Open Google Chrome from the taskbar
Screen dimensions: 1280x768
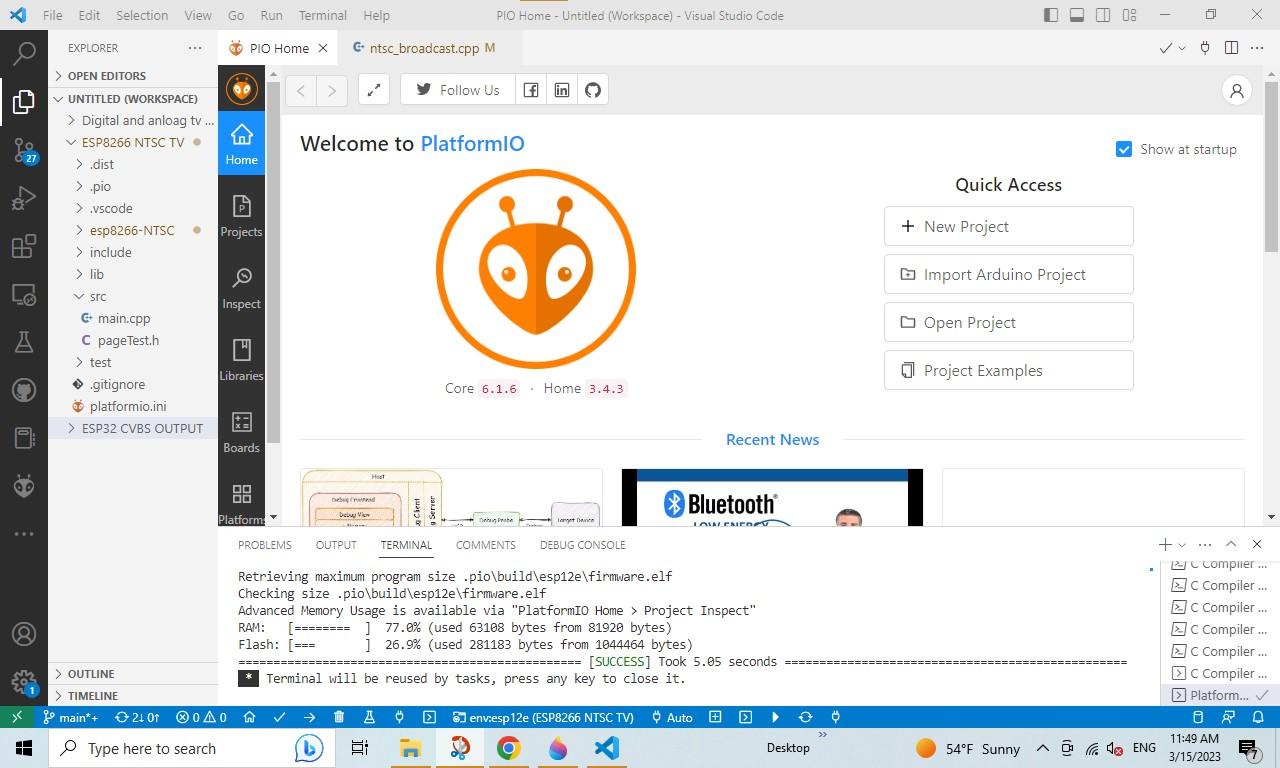click(x=508, y=748)
